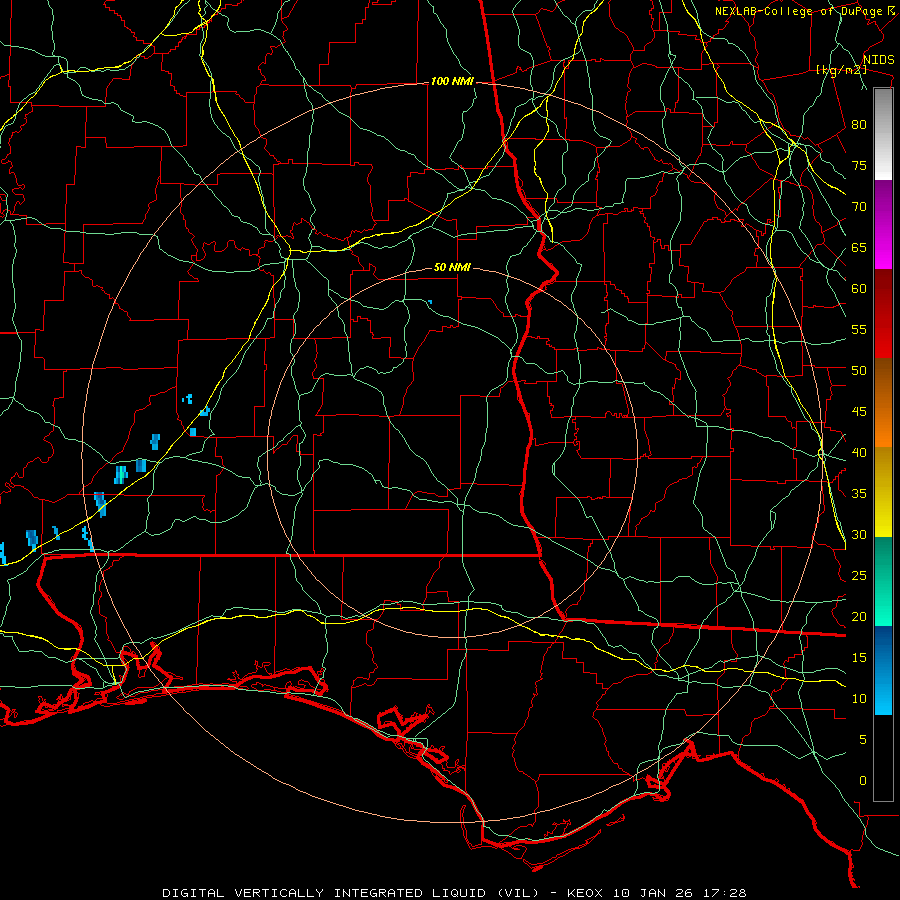Click the 40 value on the color scale
Viewport: 900px width, 900px height.
[x=859, y=453]
